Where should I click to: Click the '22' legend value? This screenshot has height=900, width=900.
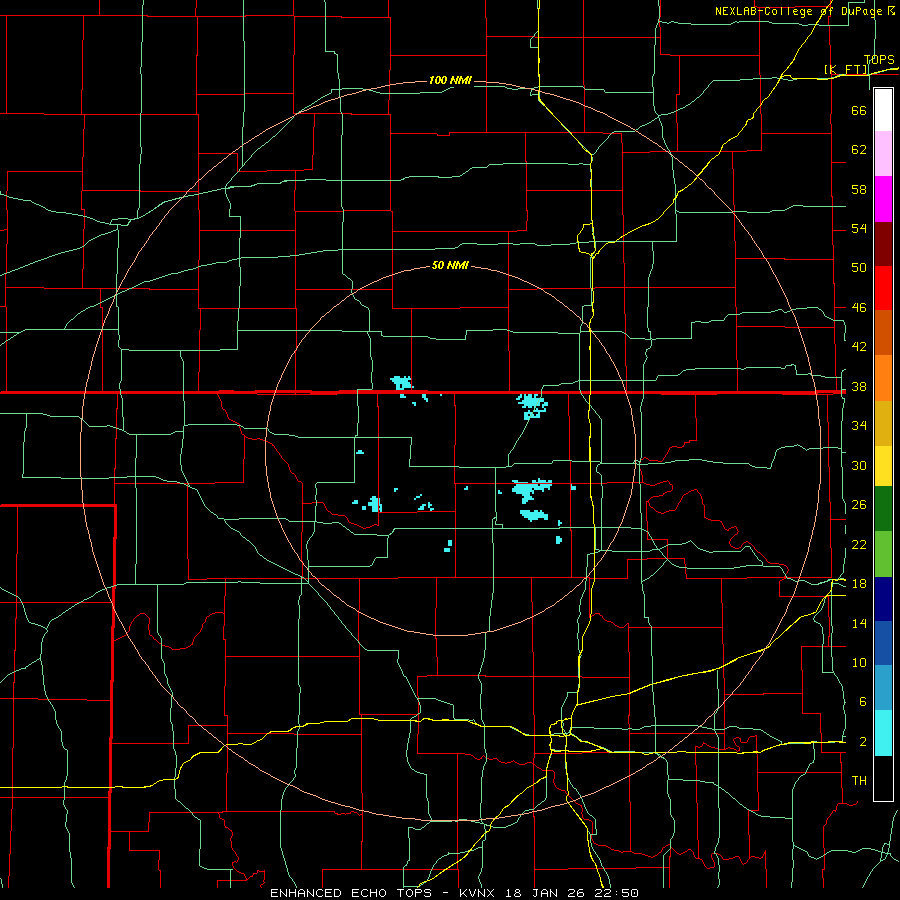[x=859, y=544]
